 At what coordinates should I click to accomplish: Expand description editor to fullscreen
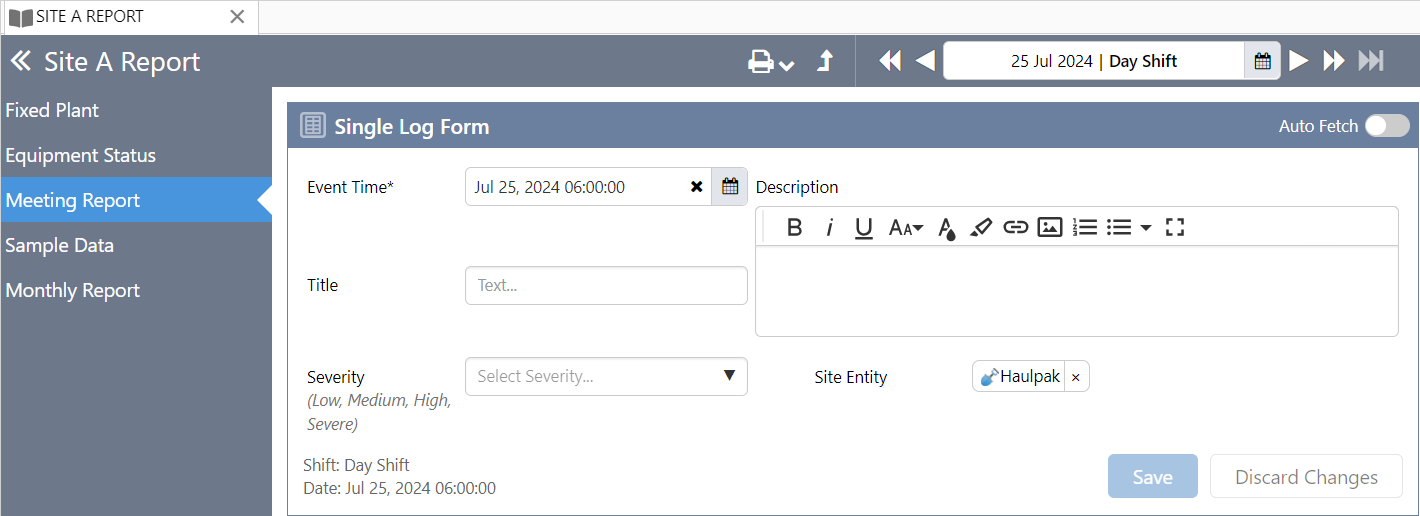tap(1175, 227)
